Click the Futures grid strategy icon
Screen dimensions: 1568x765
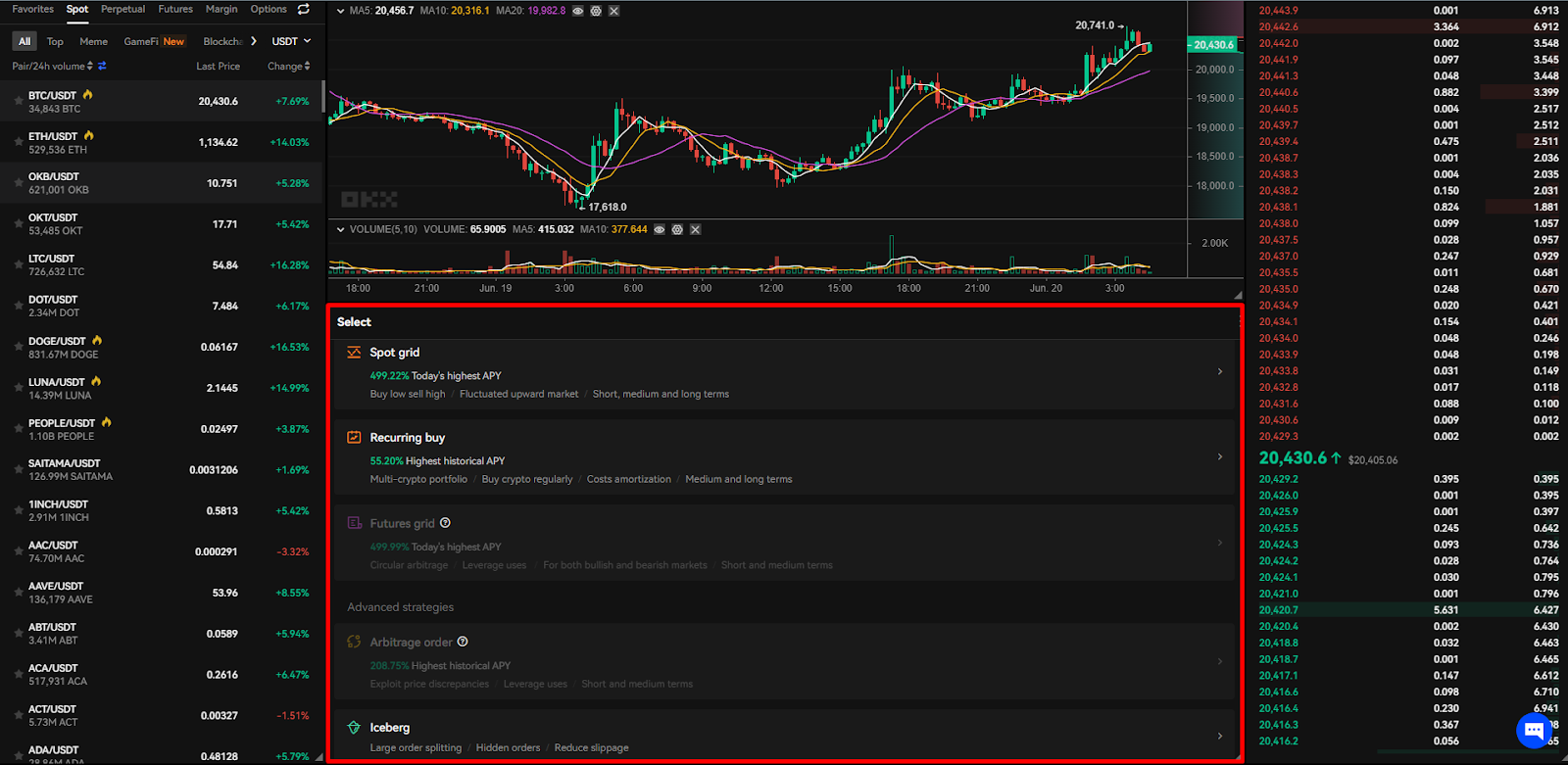[x=354, y=523]
